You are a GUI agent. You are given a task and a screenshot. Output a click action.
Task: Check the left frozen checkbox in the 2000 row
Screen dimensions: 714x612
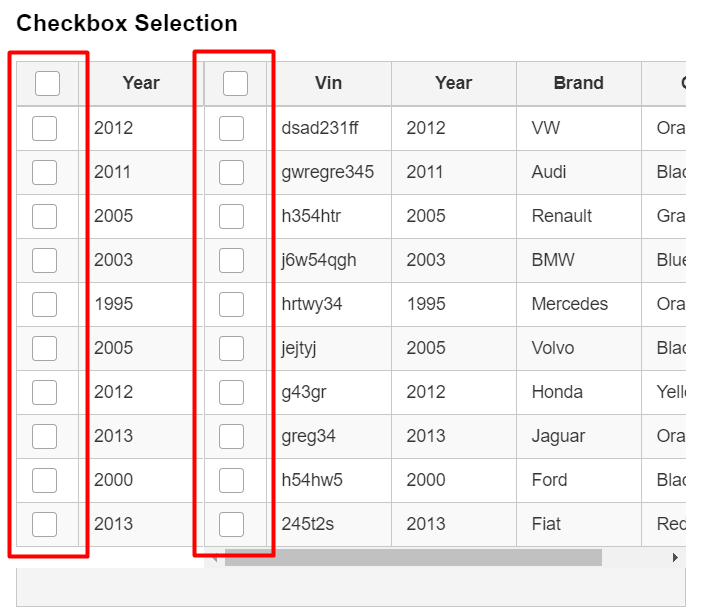pos(44,480)
